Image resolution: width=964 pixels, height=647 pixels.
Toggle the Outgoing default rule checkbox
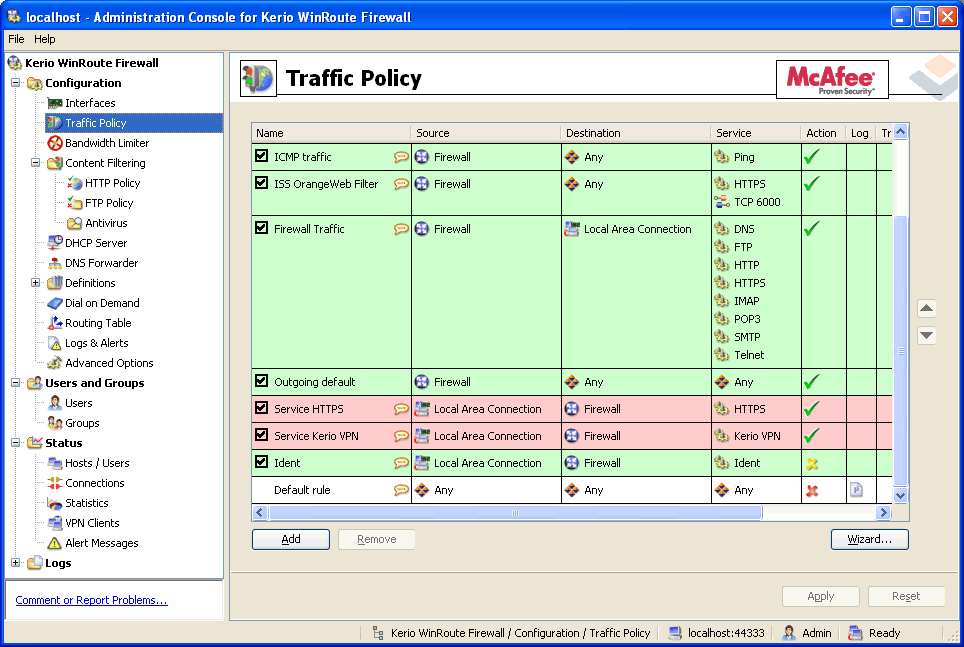(x=261, y=381)
